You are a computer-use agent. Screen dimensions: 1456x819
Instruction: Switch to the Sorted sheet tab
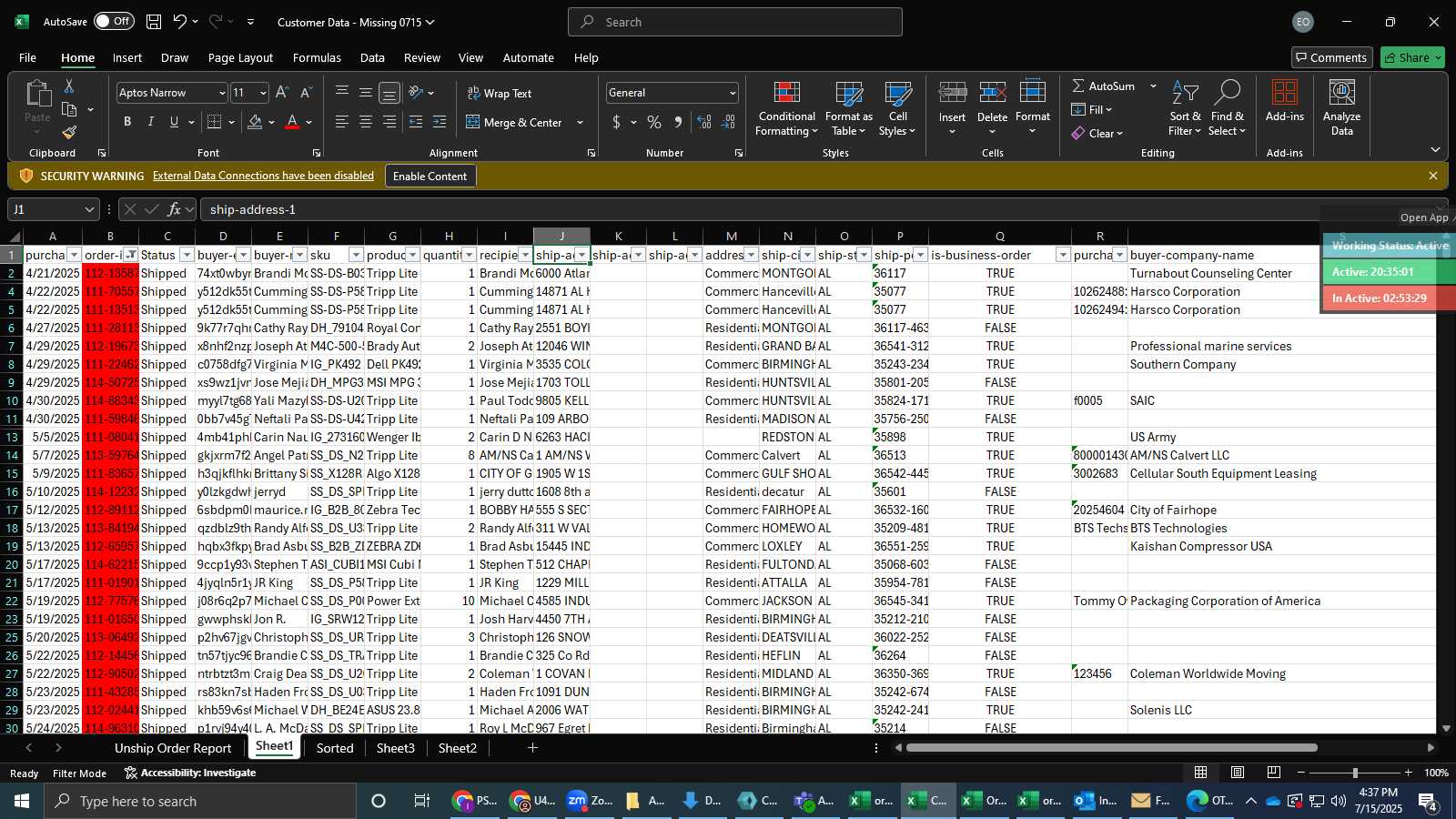[335, 748]
